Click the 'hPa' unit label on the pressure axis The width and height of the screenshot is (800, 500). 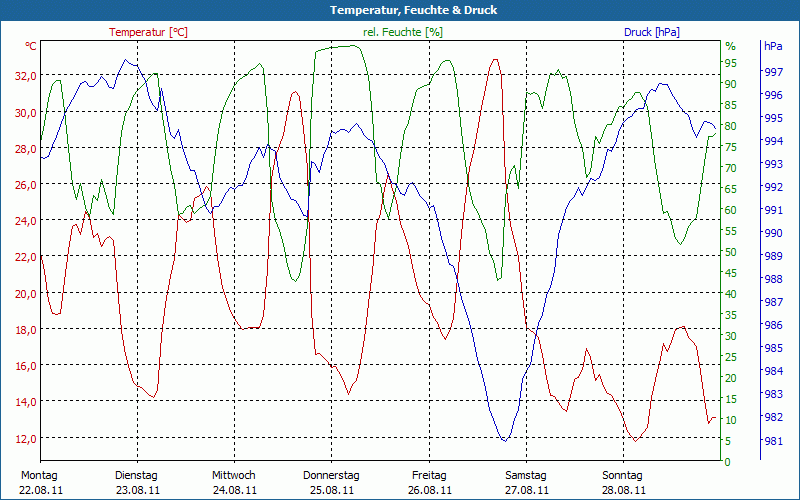773,46
